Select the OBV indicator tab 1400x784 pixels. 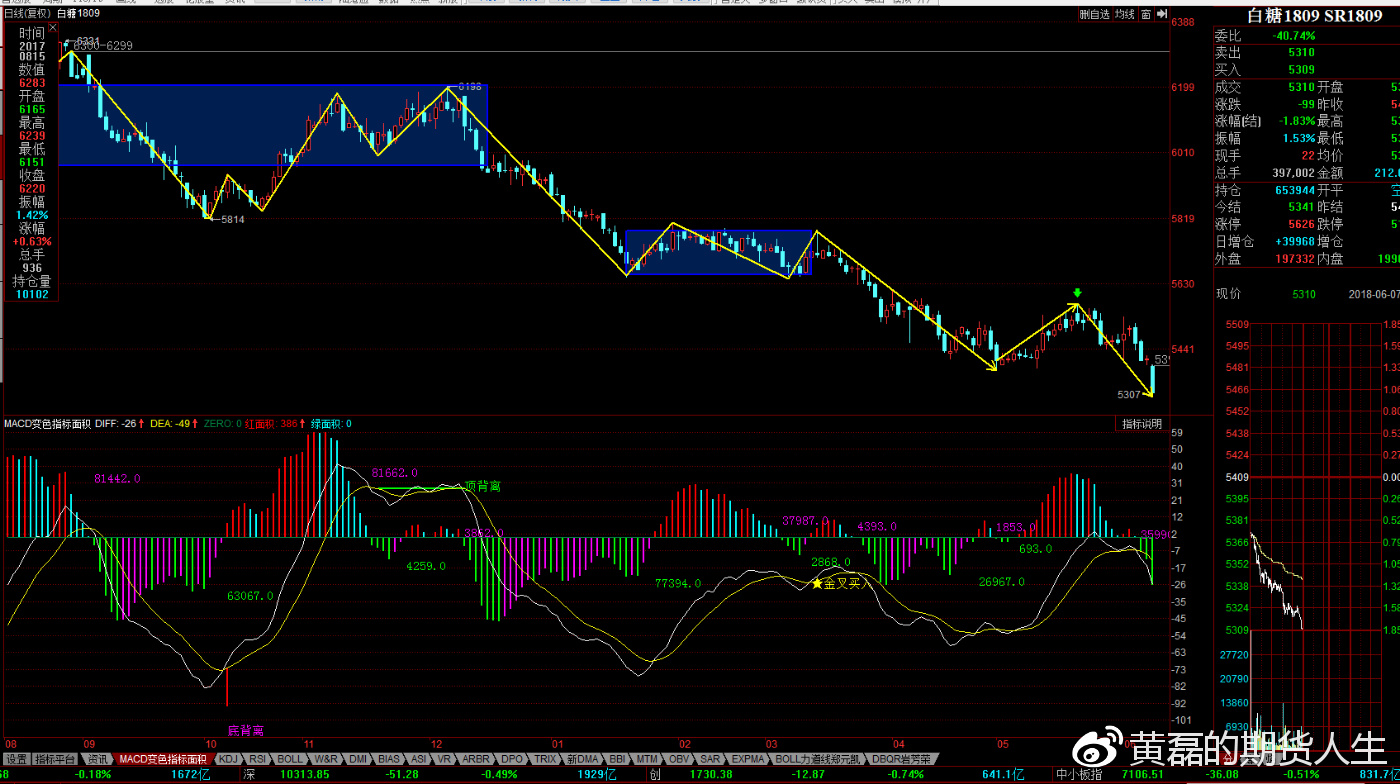pyautogui.click(x=678, y=759)
